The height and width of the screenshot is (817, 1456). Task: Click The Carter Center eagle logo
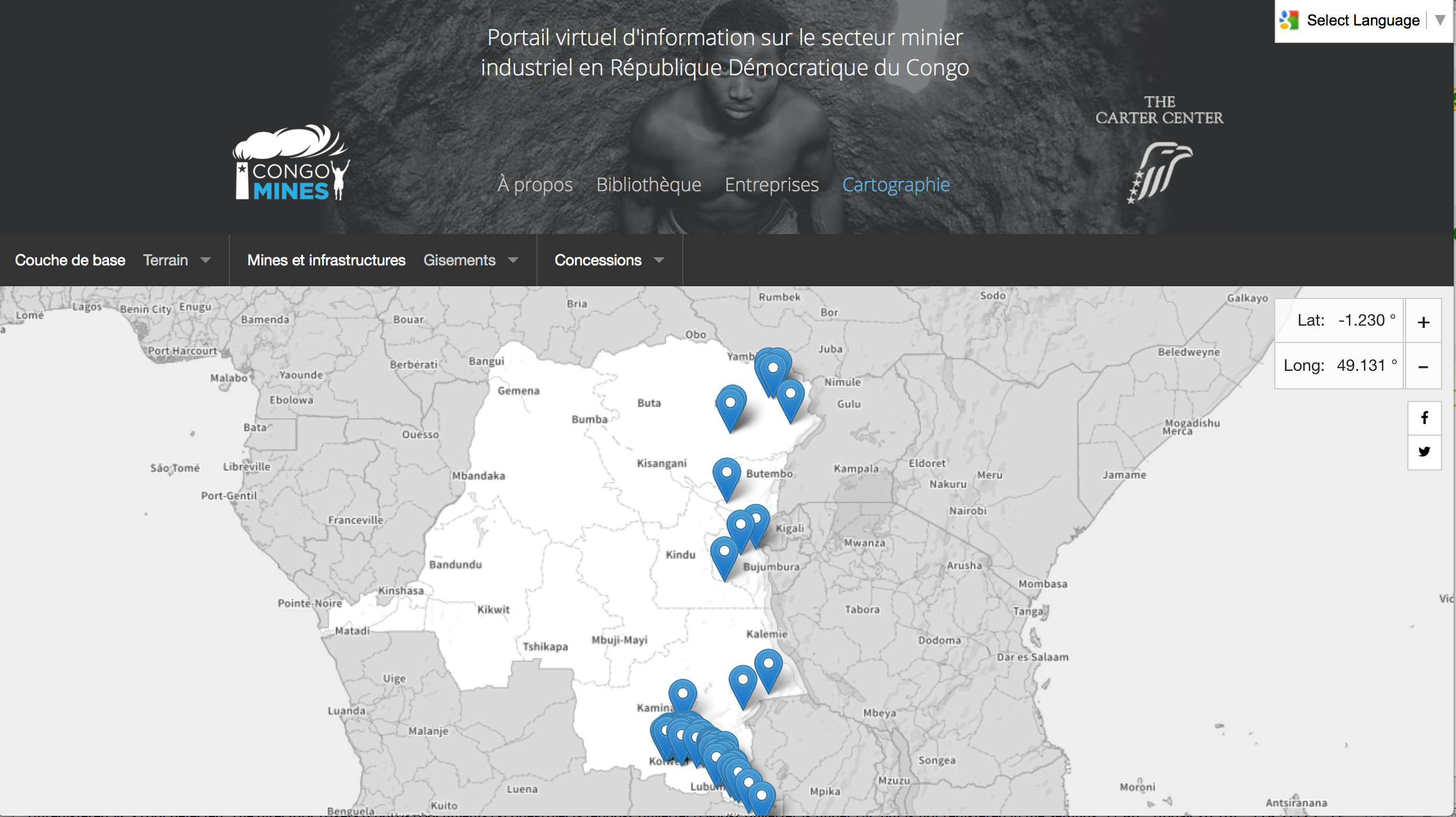1159,172
